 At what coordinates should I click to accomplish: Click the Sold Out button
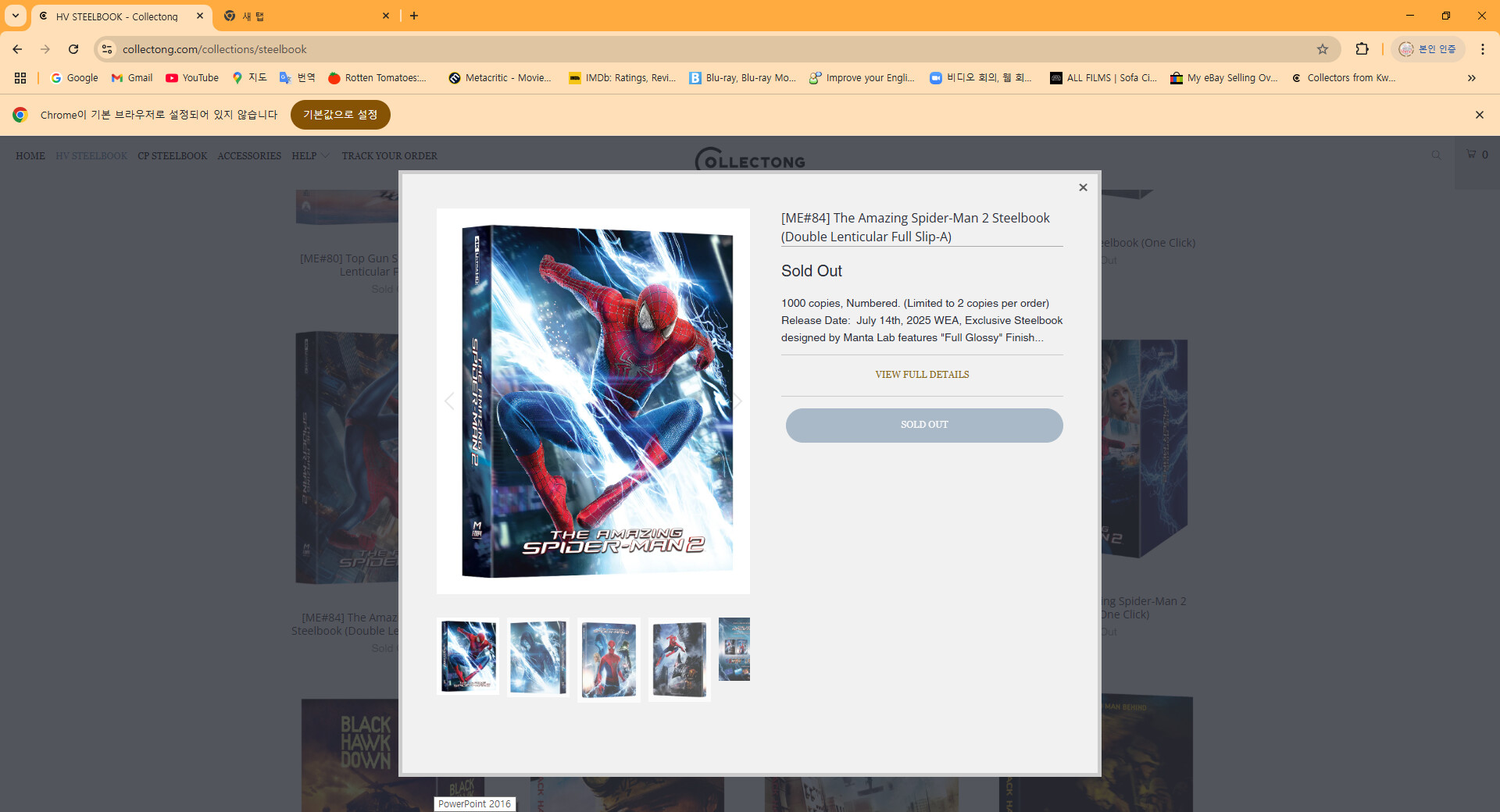point(924,426)
